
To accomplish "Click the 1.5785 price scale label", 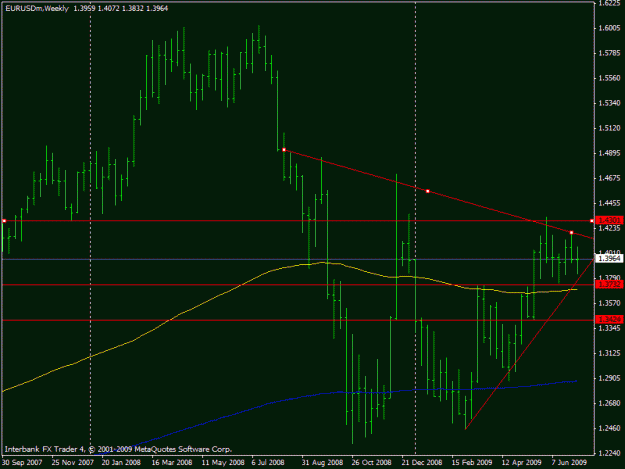I will pos(609,53).
